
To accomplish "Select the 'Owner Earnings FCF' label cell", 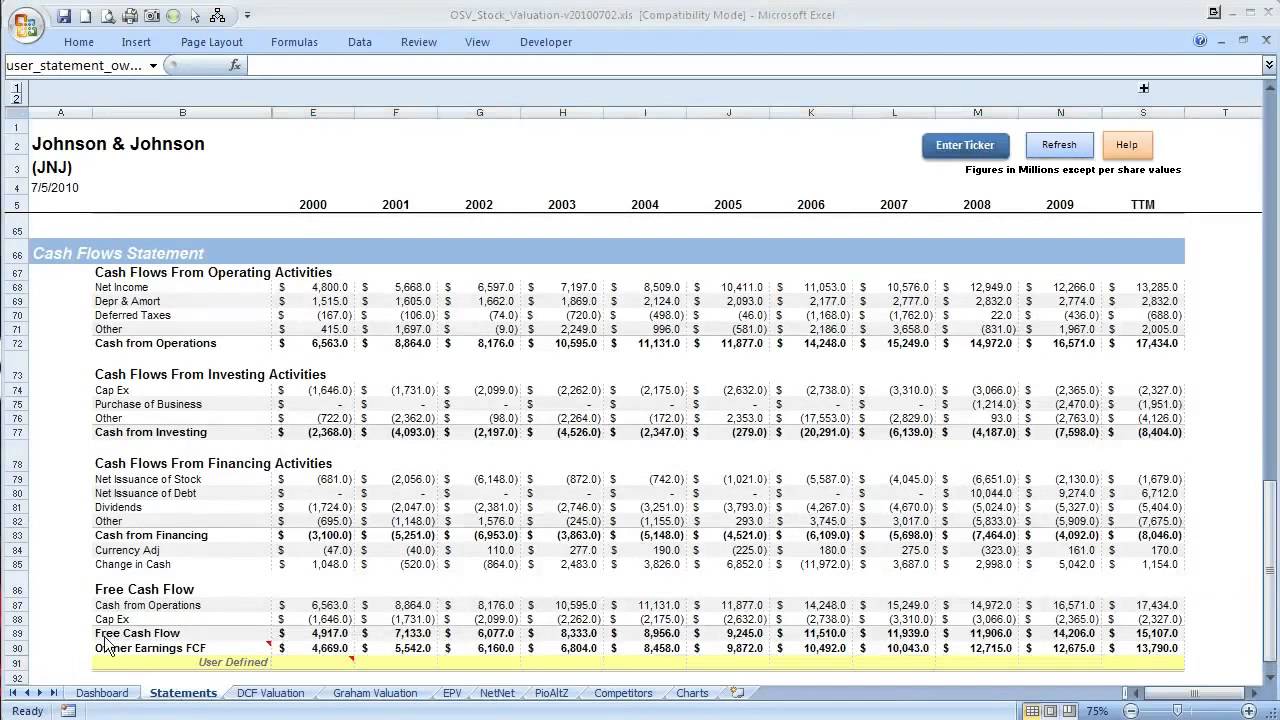I will 150,648.
